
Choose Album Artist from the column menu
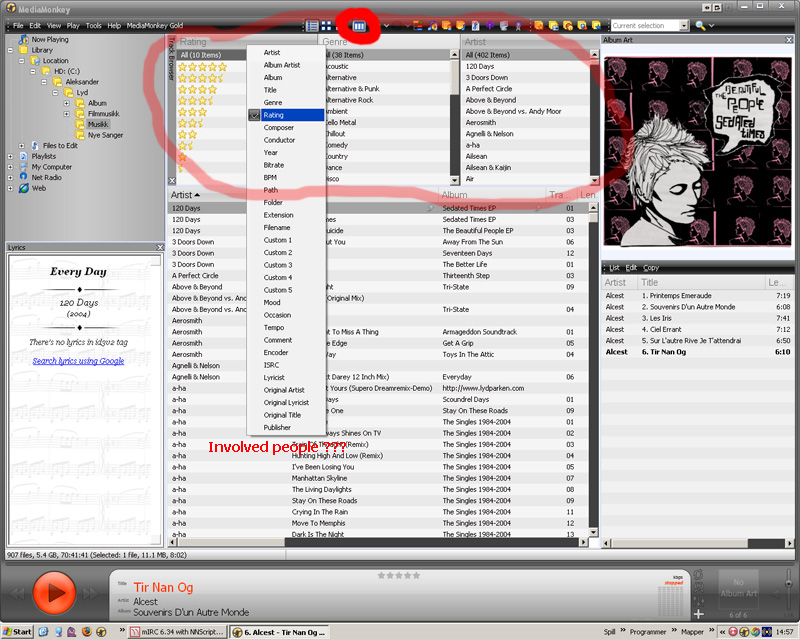pyautogui.click(x=282, y=65)
